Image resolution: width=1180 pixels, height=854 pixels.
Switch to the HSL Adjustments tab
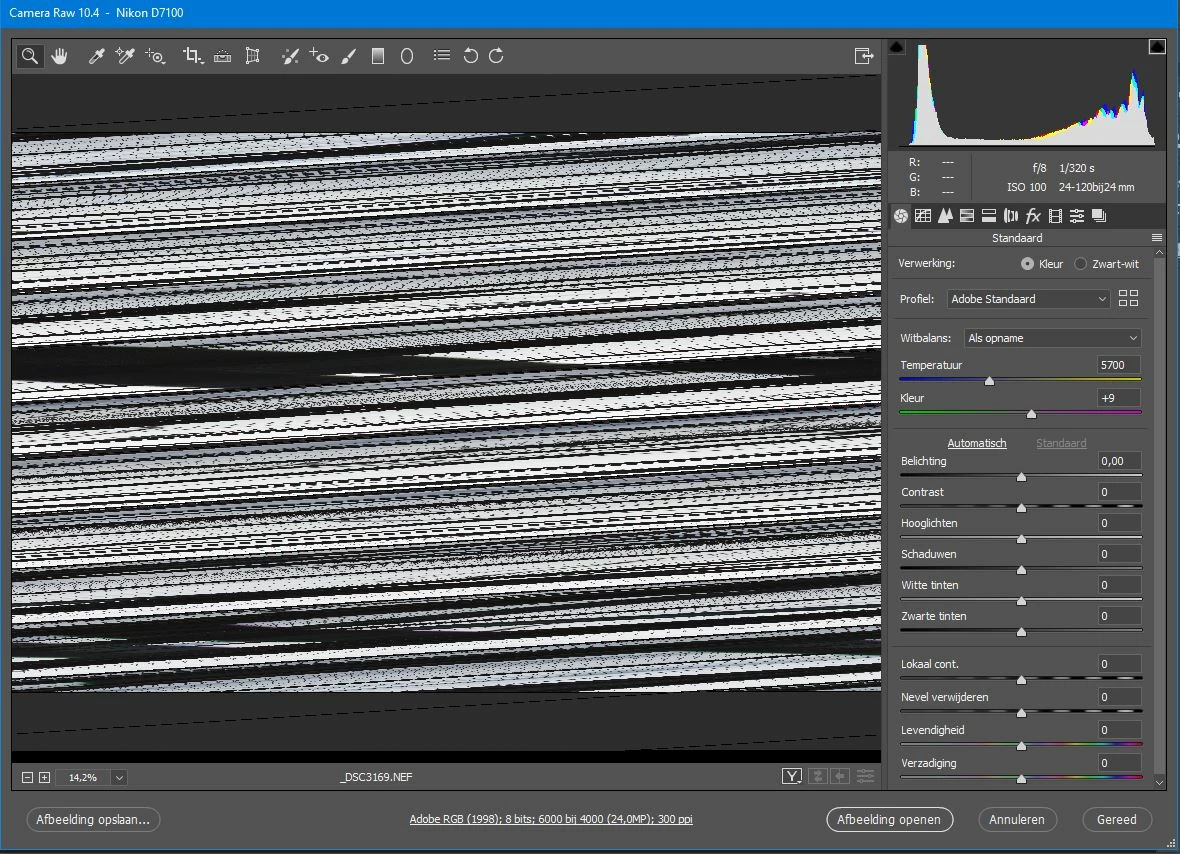pyautogui.click(x=967, y=217)
